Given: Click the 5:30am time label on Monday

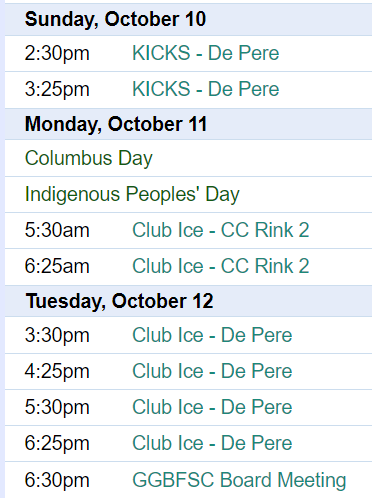Looking at the screenshot, I should pyautogui.click(x=57, y=230).
